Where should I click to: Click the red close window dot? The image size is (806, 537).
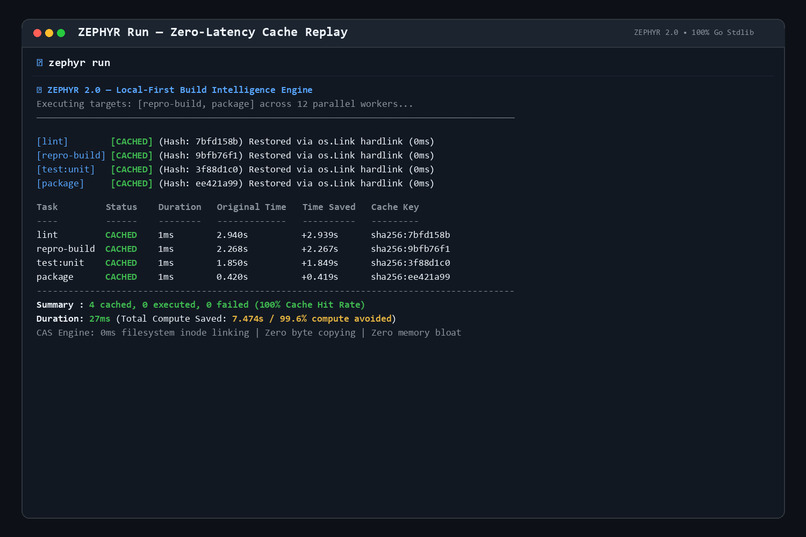tap(37, 33)
